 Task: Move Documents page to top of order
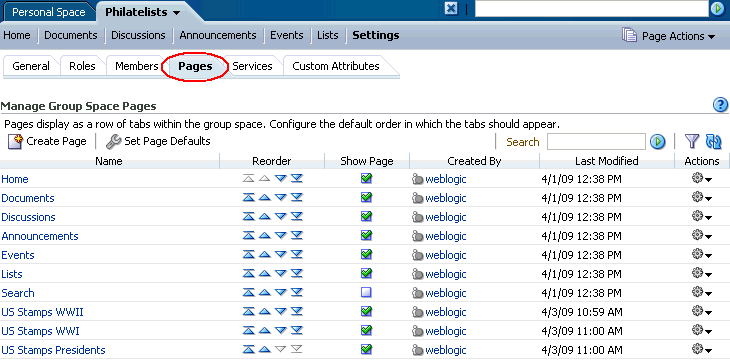pyautogui.click(x=249, y=197)
